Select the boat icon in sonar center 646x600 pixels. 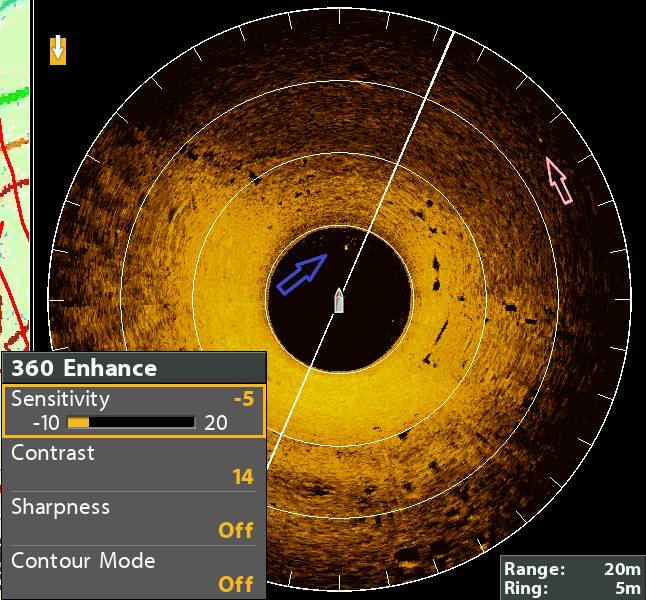(x=339, y=301)
